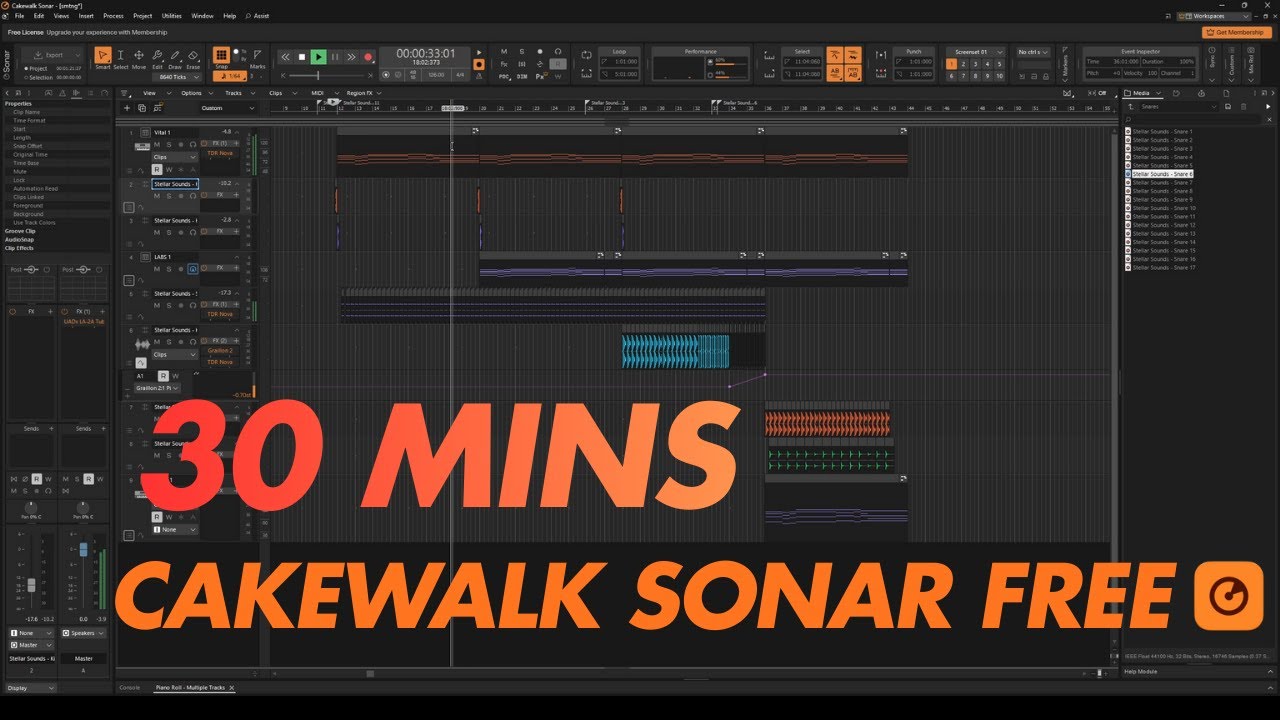Select Stellar Sounds - Snare 6 in browser

[1162, 174]
